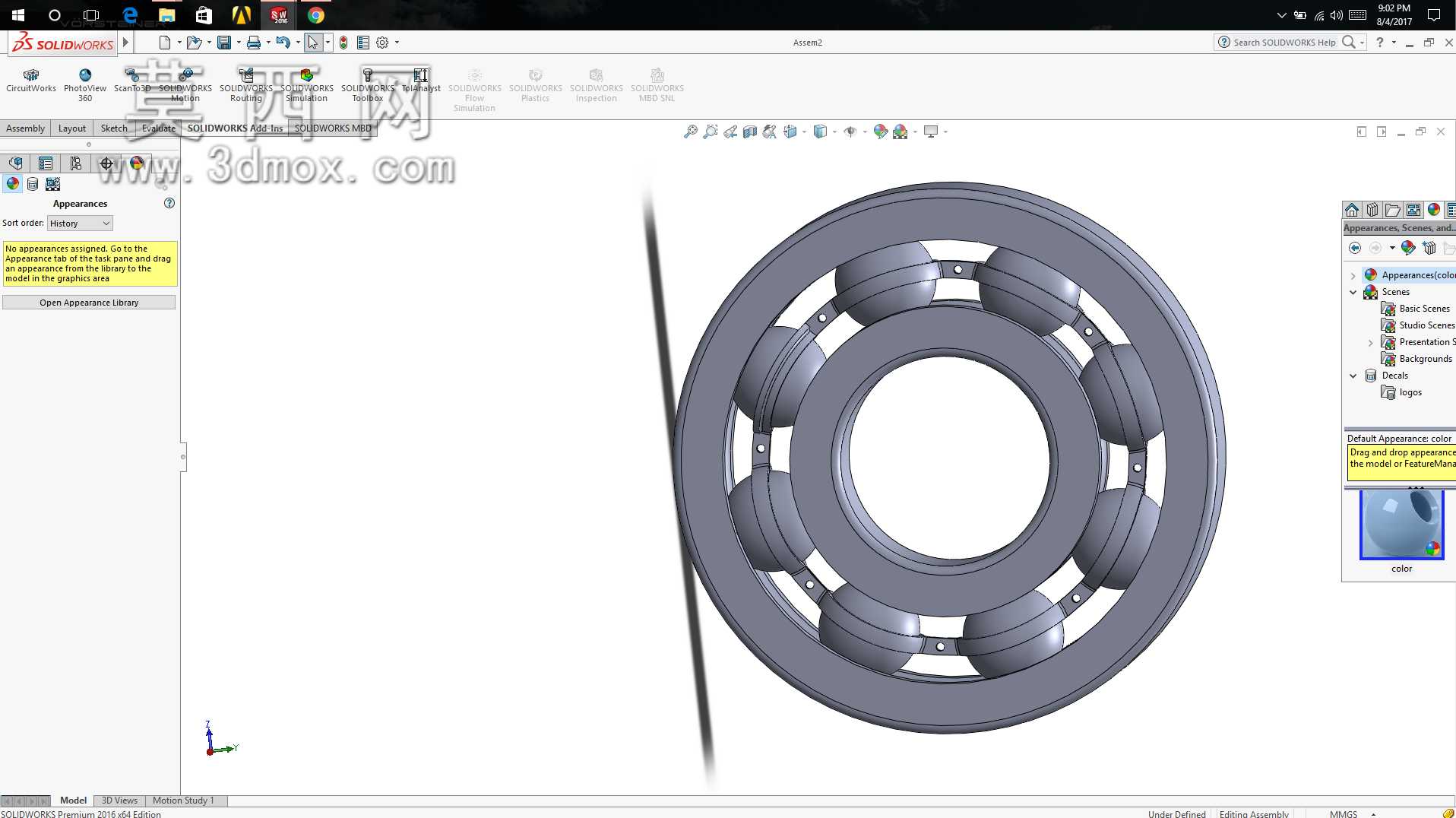Select the Previous View icon
The width and height of the screenshot is (1456, 818).
tap(730, 132)
